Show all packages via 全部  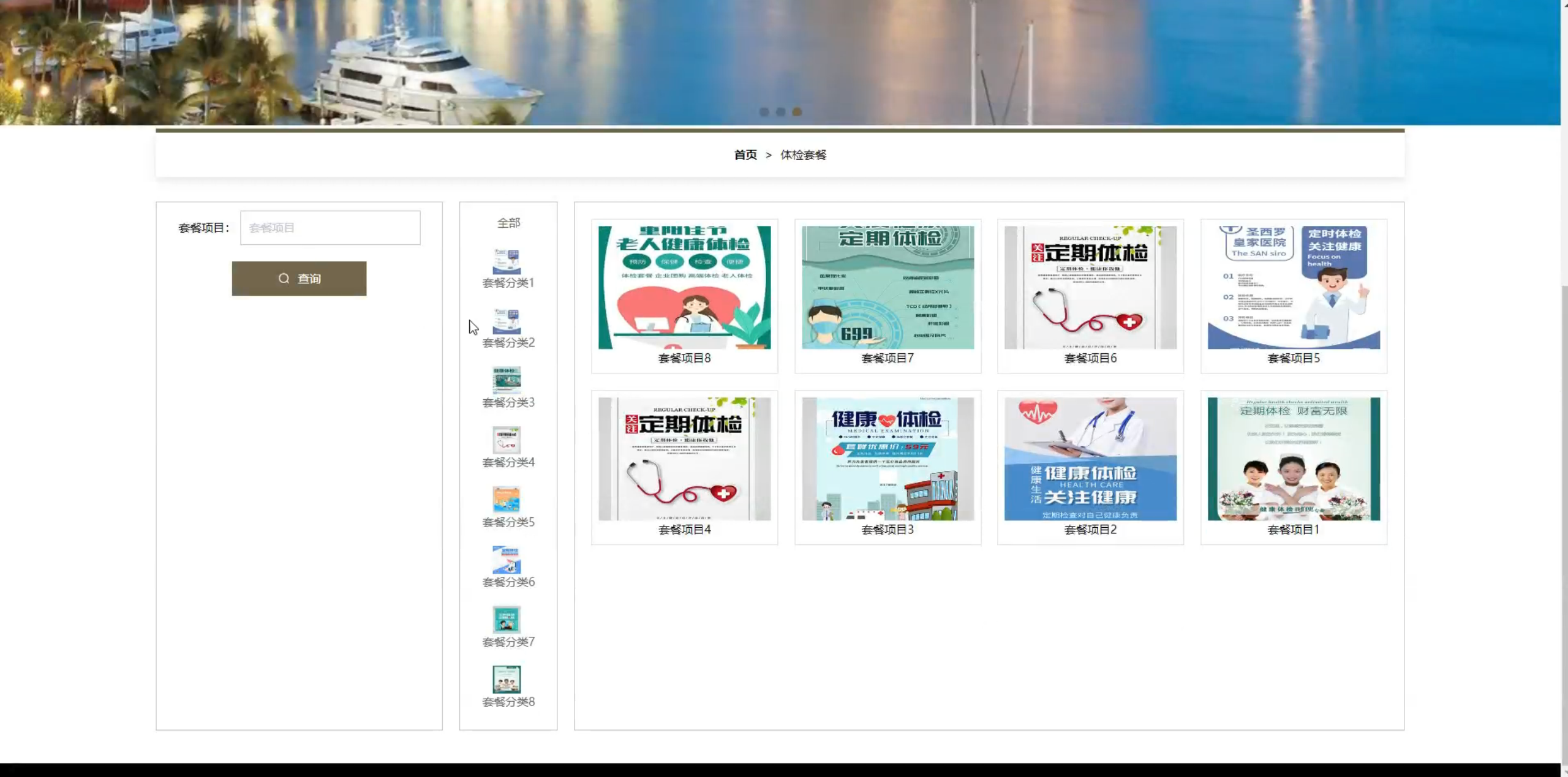coord(508,223)
